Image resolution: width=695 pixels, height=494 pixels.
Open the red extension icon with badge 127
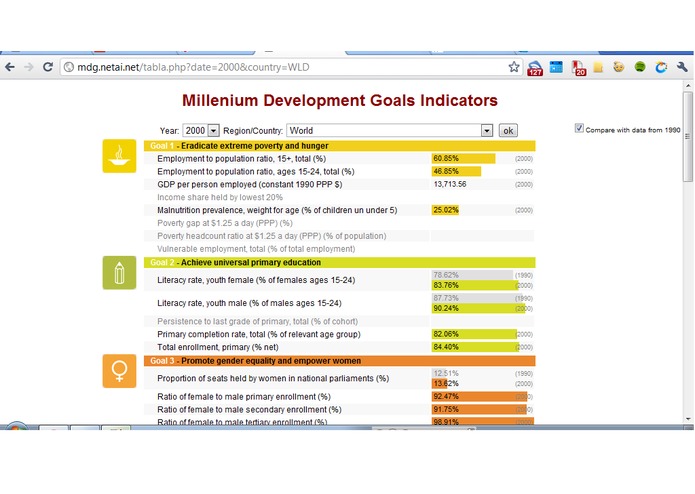click(x=535, y=68)
